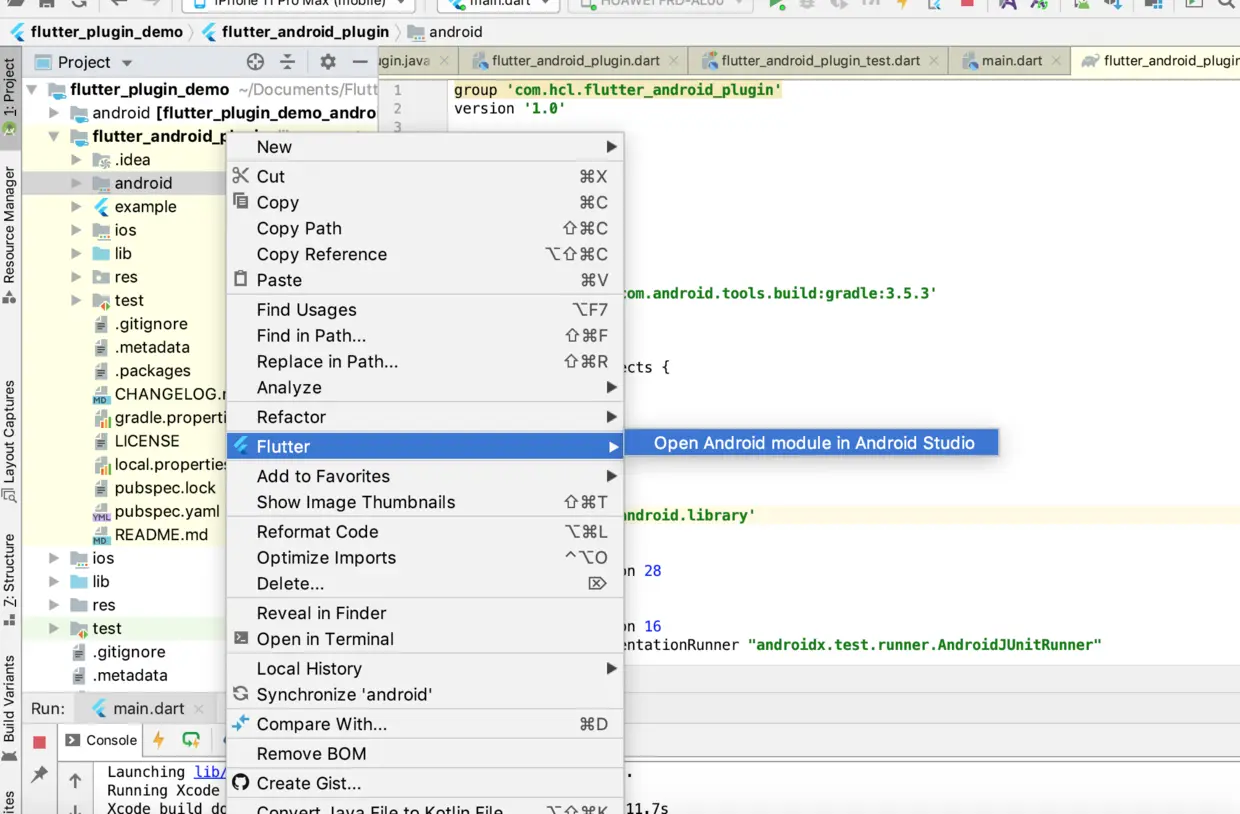Close the flutter_android_plugin.dart editor tab
This screenshot has height=814, width=1240.
(672, 60)
